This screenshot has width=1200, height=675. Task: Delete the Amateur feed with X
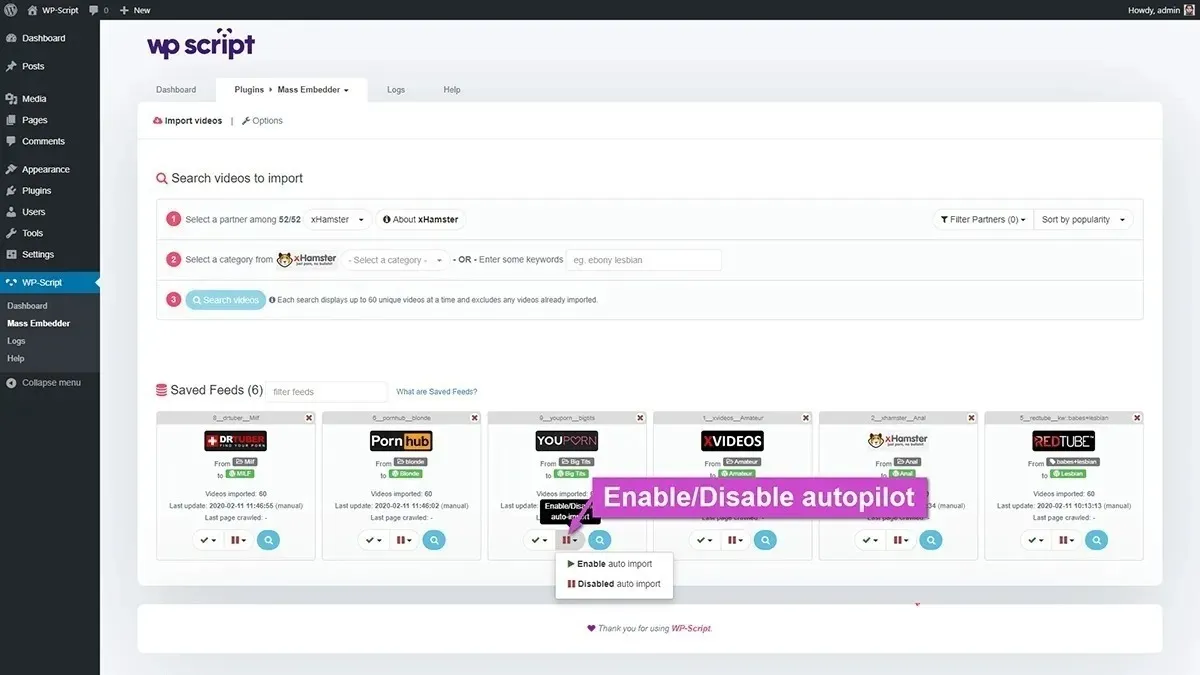click(x=806, y=418)
